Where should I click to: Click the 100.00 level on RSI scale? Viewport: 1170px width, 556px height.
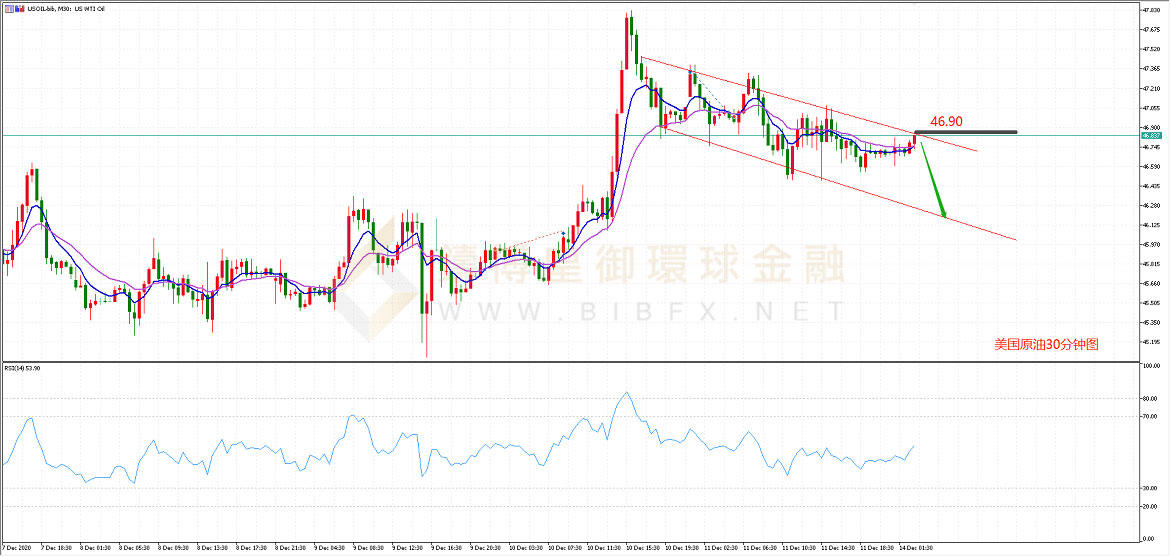coord(1150,366)
